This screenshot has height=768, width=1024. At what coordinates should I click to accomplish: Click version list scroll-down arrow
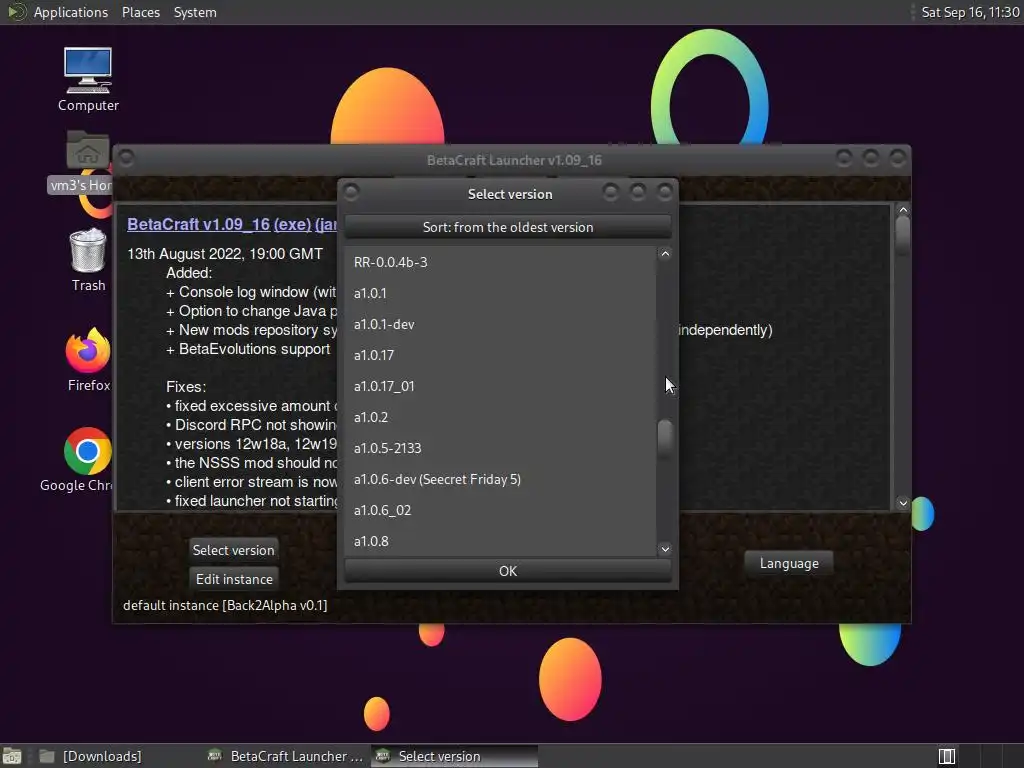point(665,549)
